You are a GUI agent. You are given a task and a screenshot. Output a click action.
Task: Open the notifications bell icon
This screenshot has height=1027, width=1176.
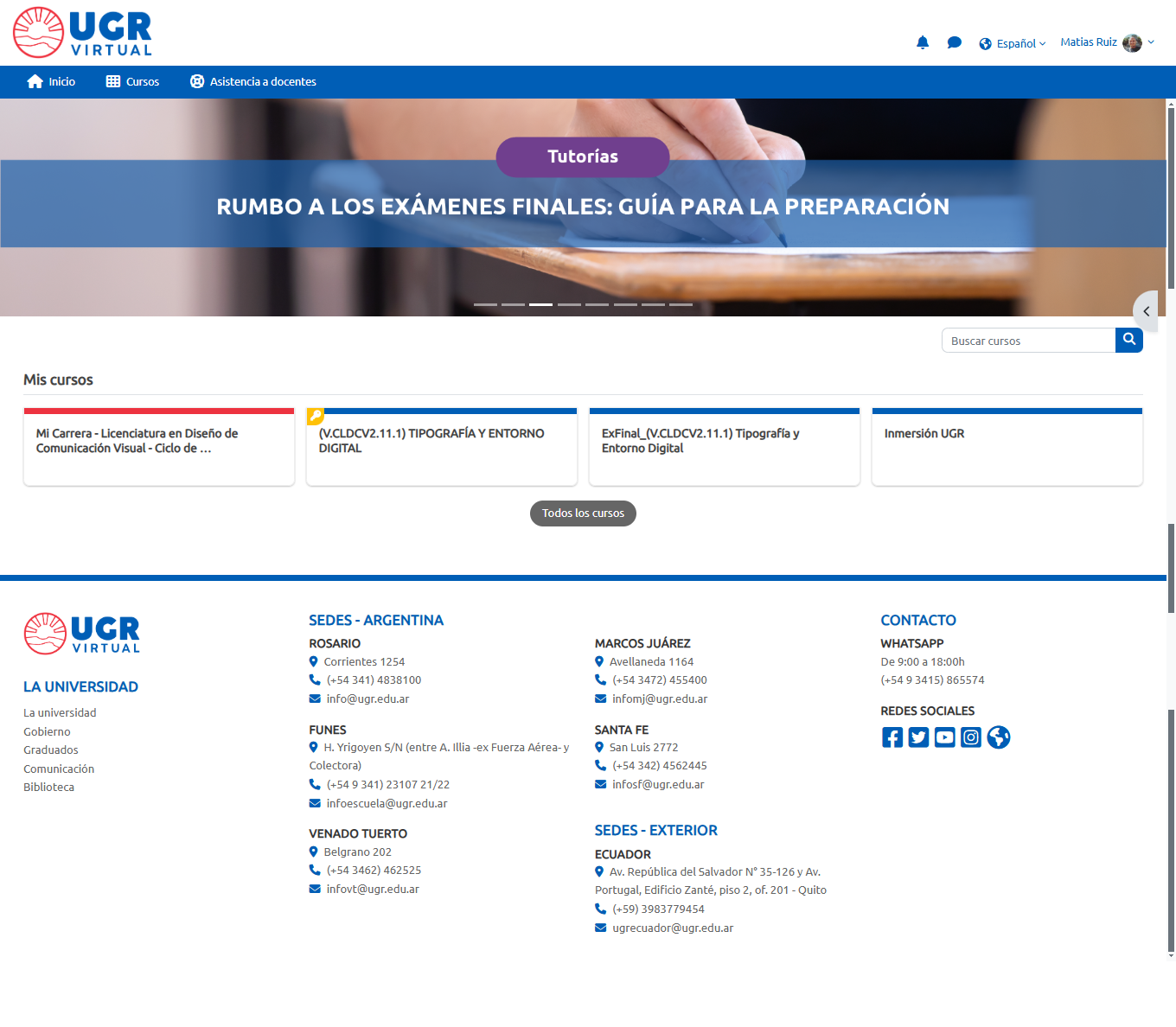pos(923,42)
